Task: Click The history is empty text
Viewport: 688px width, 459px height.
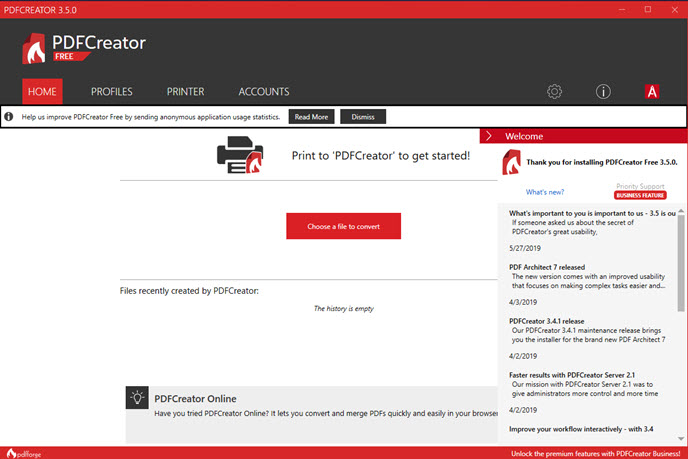Action: click(x=344, y=308)
